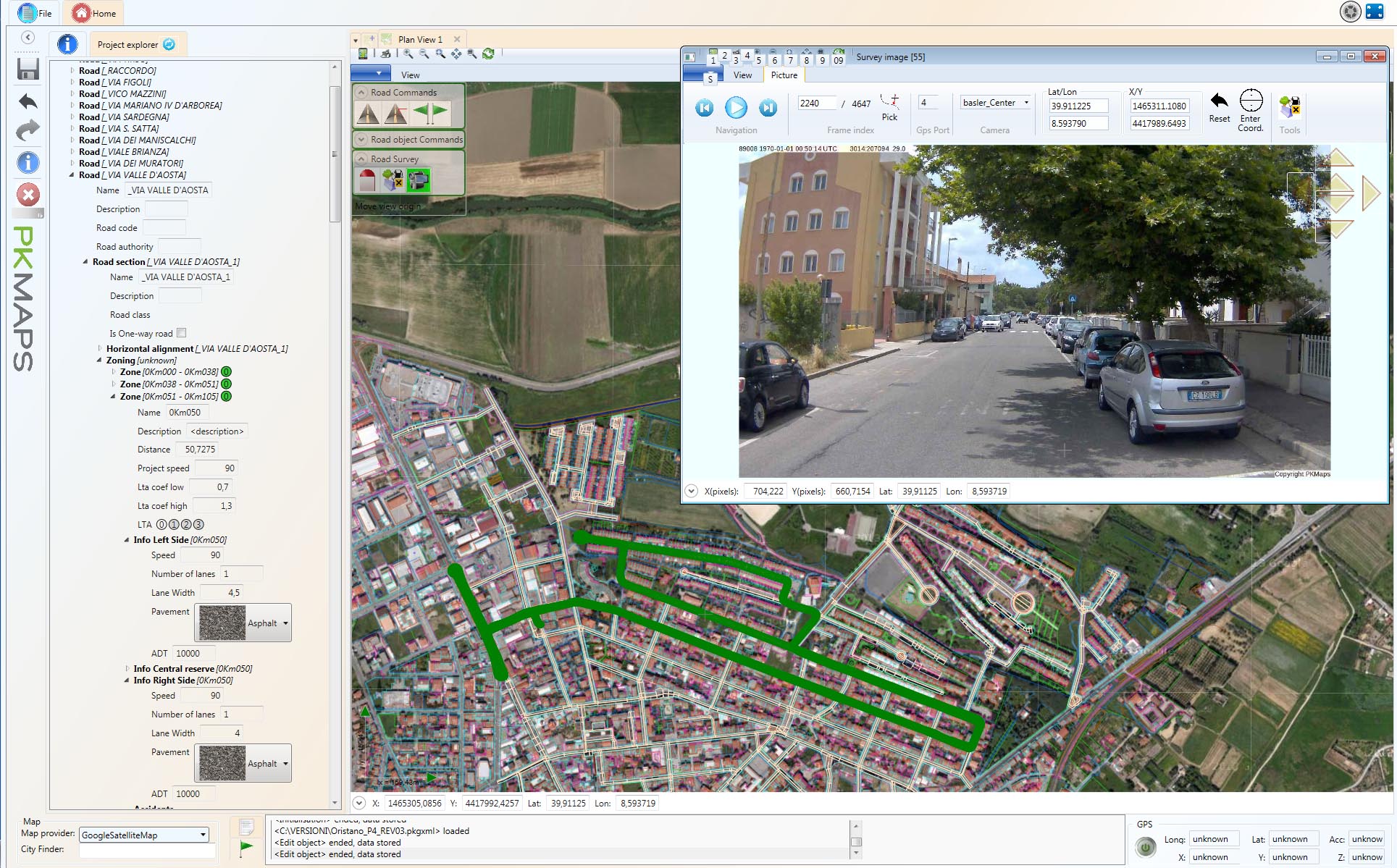Click the redo arrow in left sidebar

pos(28,131)
